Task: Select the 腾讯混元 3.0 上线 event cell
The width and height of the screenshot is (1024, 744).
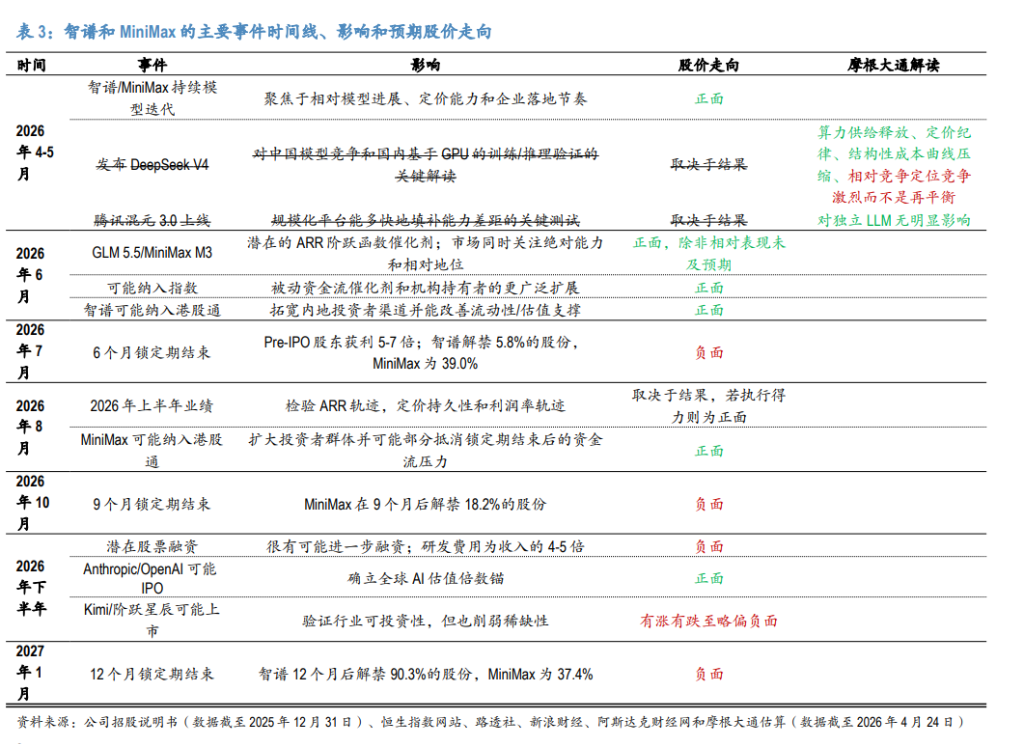Action: coord(152,220)
